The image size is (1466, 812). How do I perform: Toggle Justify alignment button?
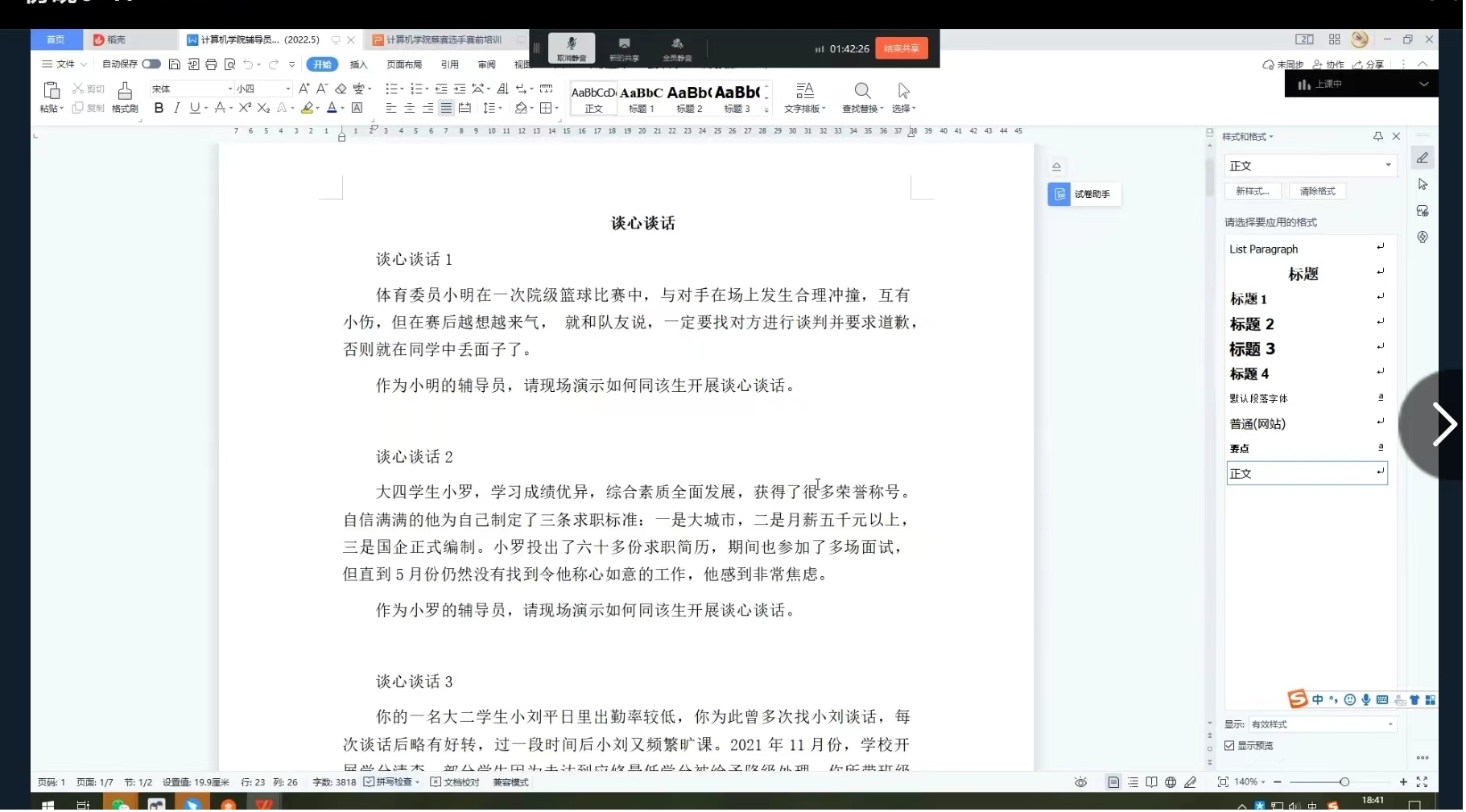click(x=446, y=108)
